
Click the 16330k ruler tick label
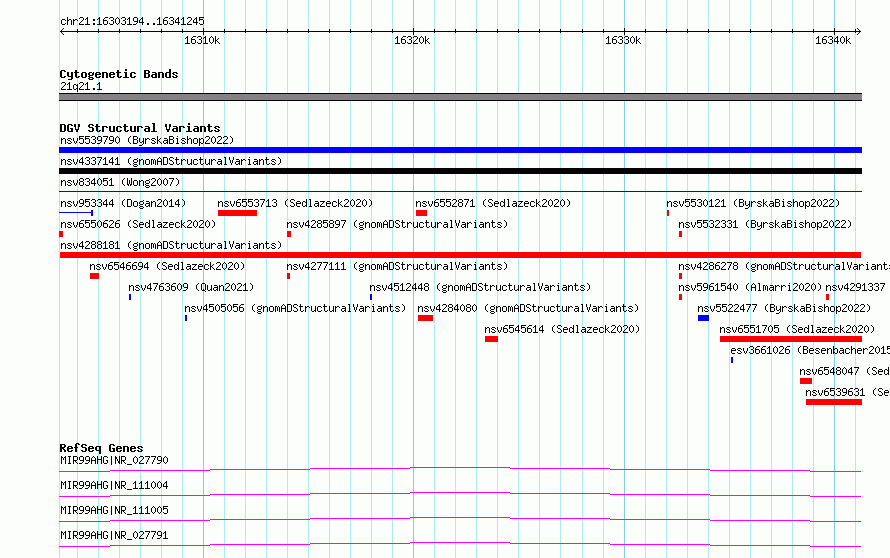pyautogui.click(x=623, y=40)
